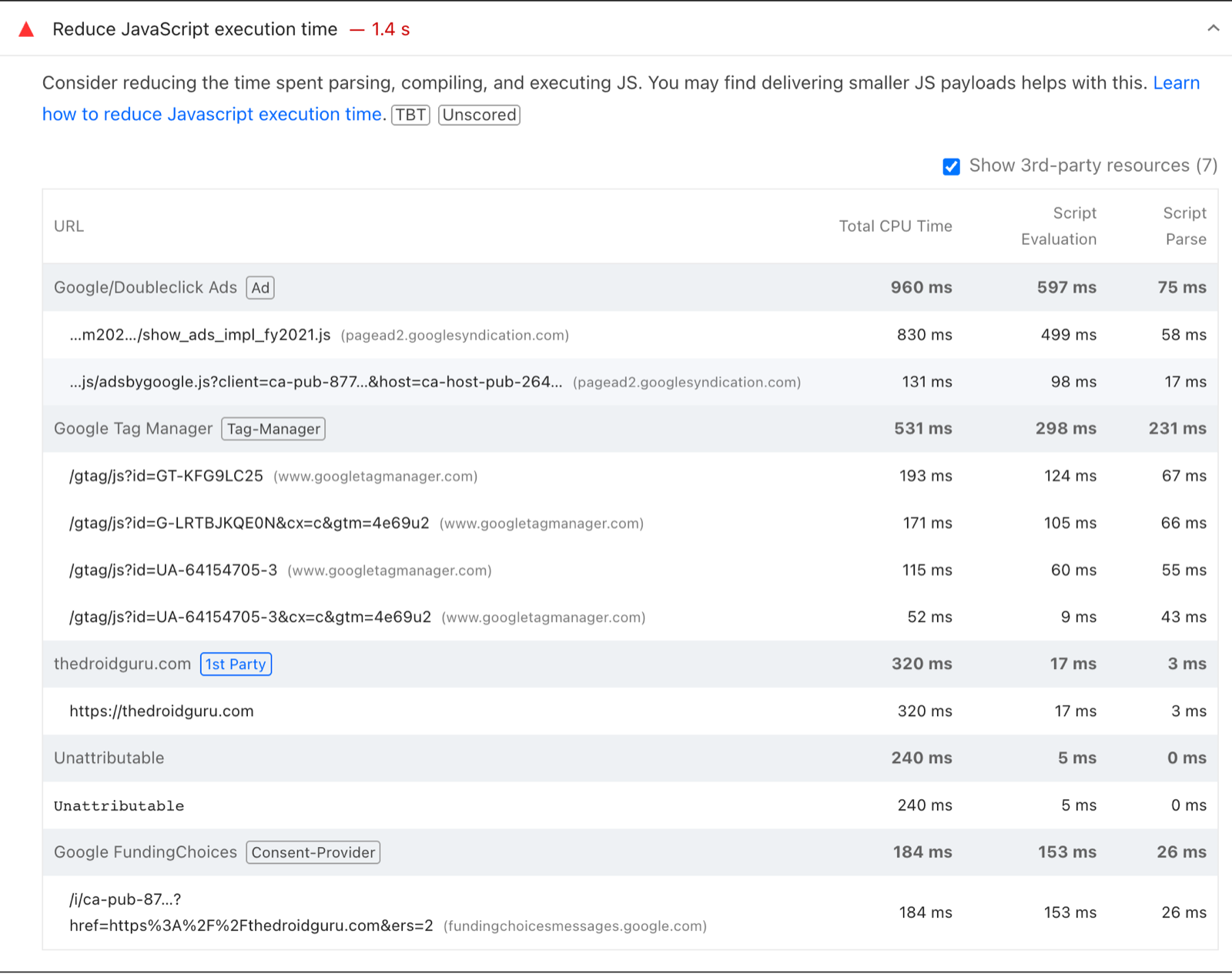Viewport: 1232px width, 974px height.
Task: Select the Google FundingChoices group row
Action: (630, 852)
